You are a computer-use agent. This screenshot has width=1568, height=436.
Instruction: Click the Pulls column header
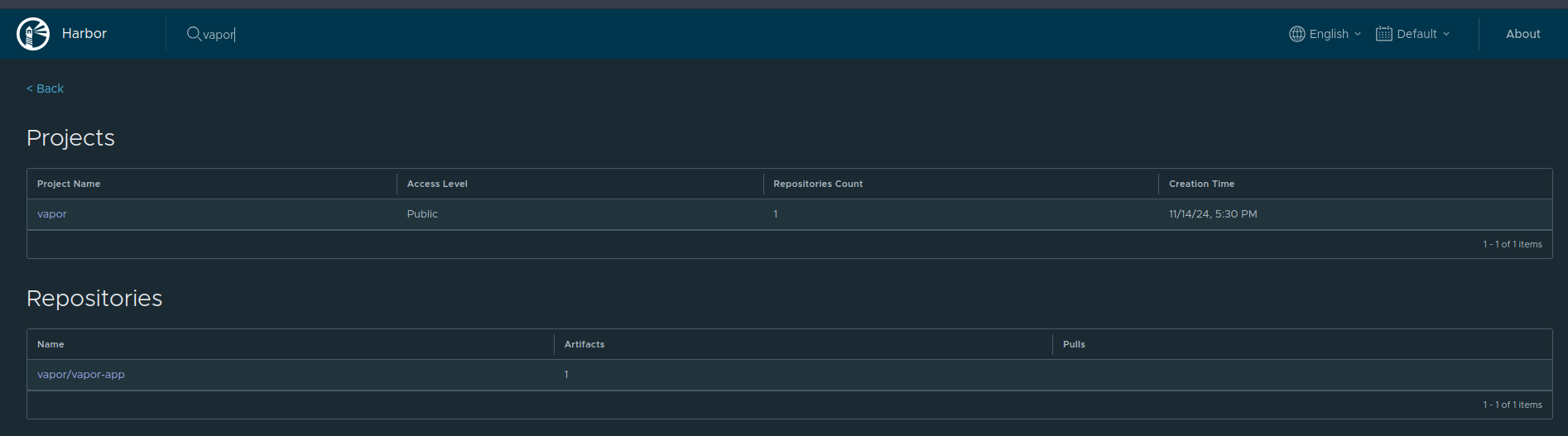[1074, 344]
